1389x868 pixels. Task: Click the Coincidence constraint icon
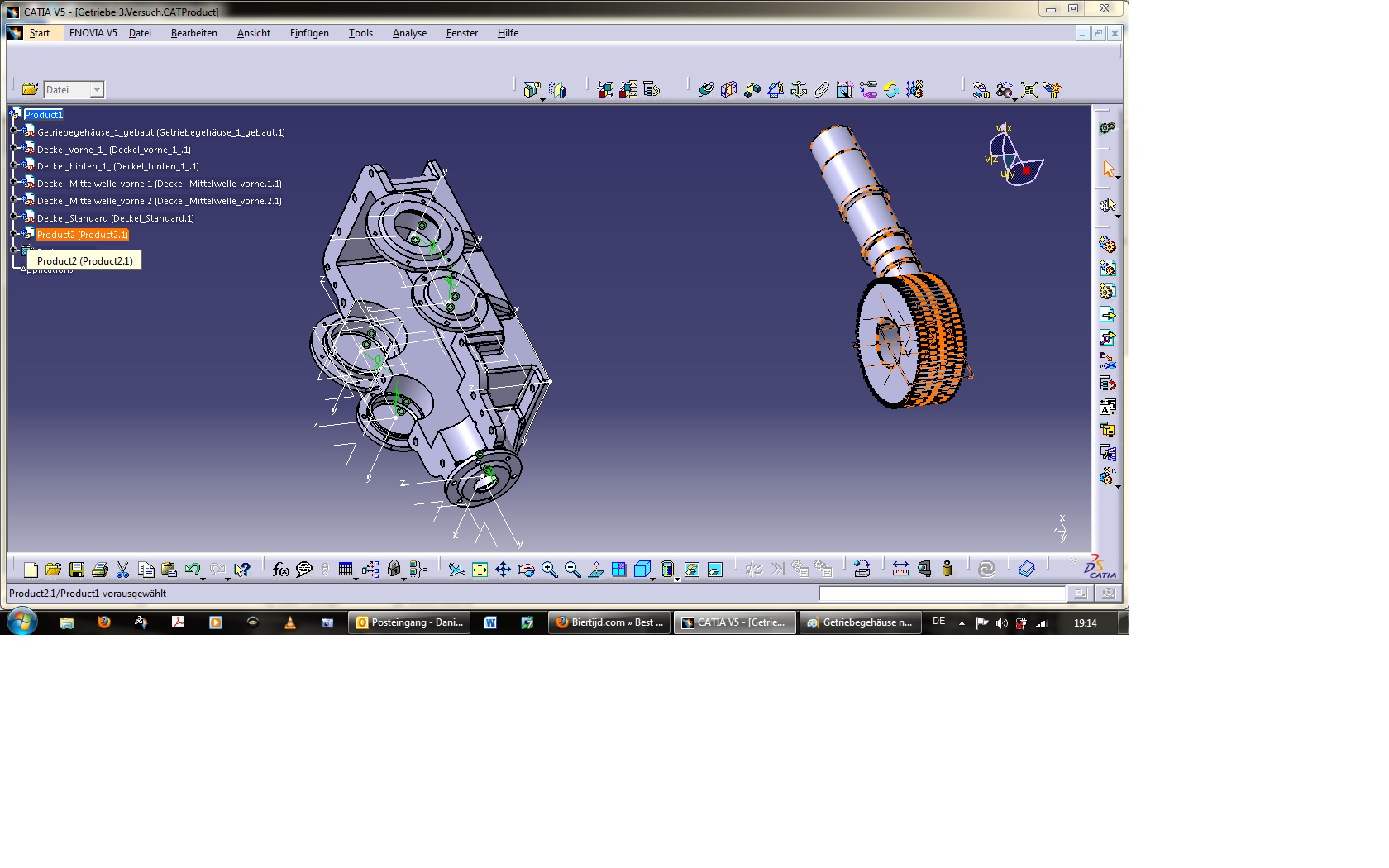pyautogui.click(x=705, y=89)
